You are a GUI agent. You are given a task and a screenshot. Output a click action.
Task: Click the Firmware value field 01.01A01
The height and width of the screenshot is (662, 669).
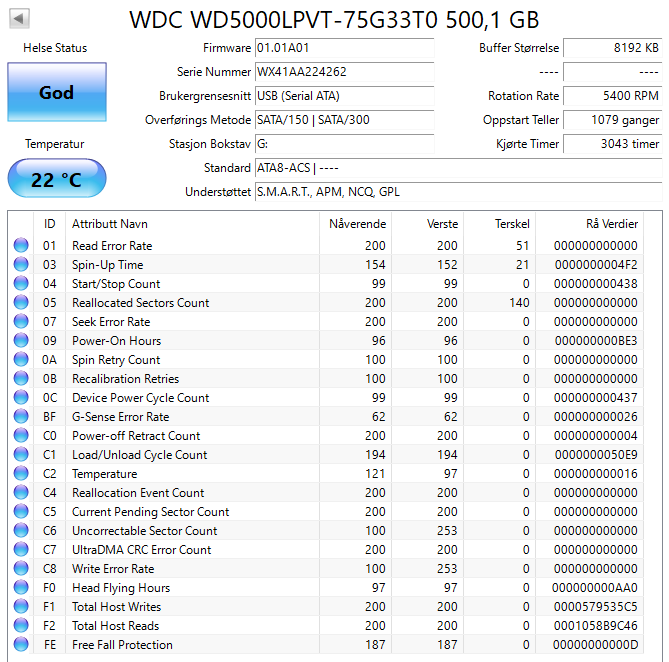pyautogui.click(x=344, y=48)
